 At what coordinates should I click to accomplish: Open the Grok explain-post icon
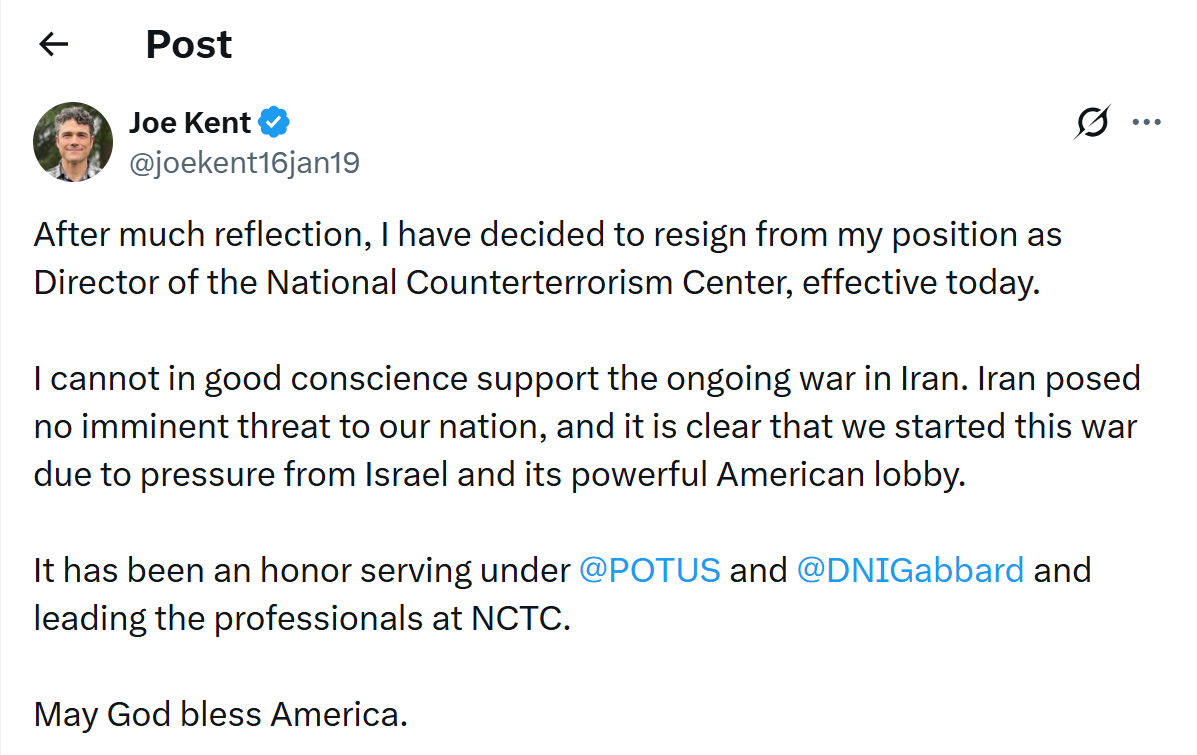[1092, 123]
